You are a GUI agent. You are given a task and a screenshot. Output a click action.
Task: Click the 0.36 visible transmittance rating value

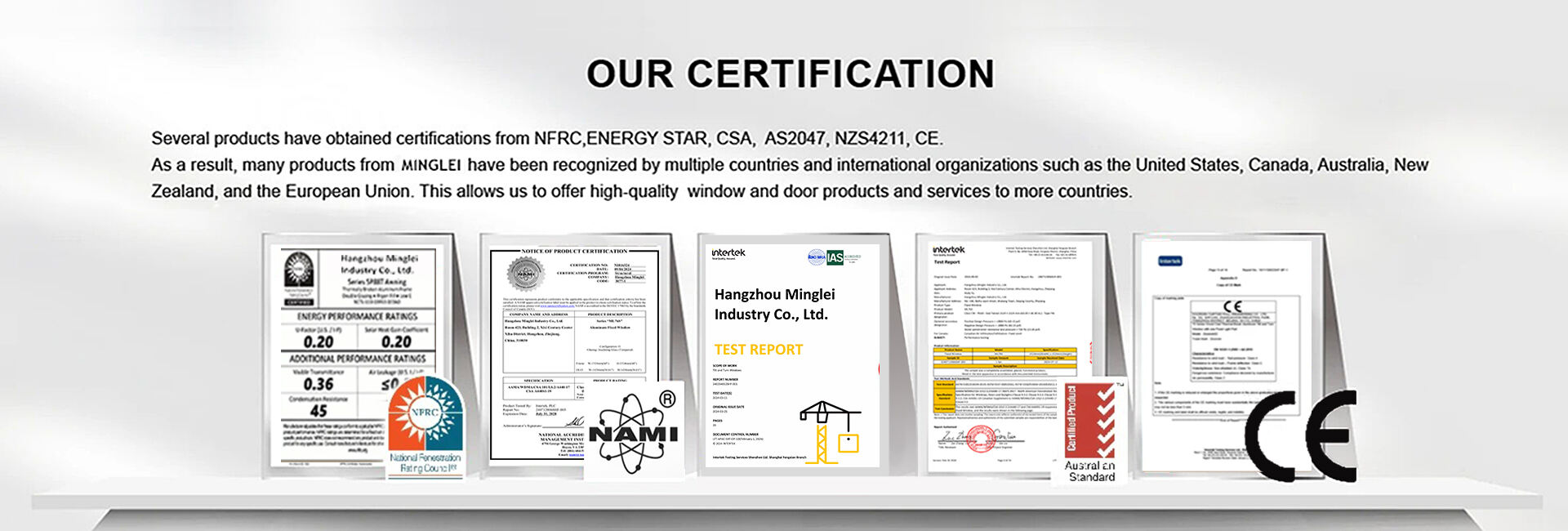[318, 384]
